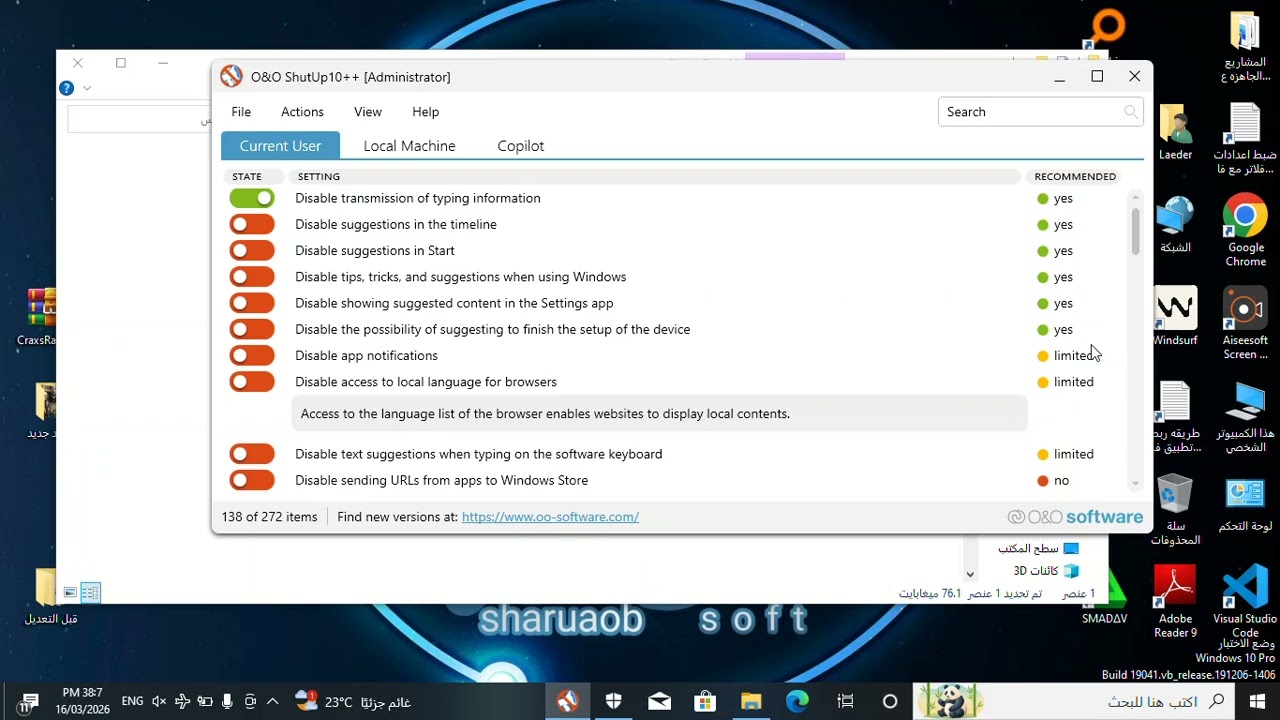This screenshot has width=1280, height=720.
Task: Toggle Disable suggestions in Start switch
Action: (252, 250)
